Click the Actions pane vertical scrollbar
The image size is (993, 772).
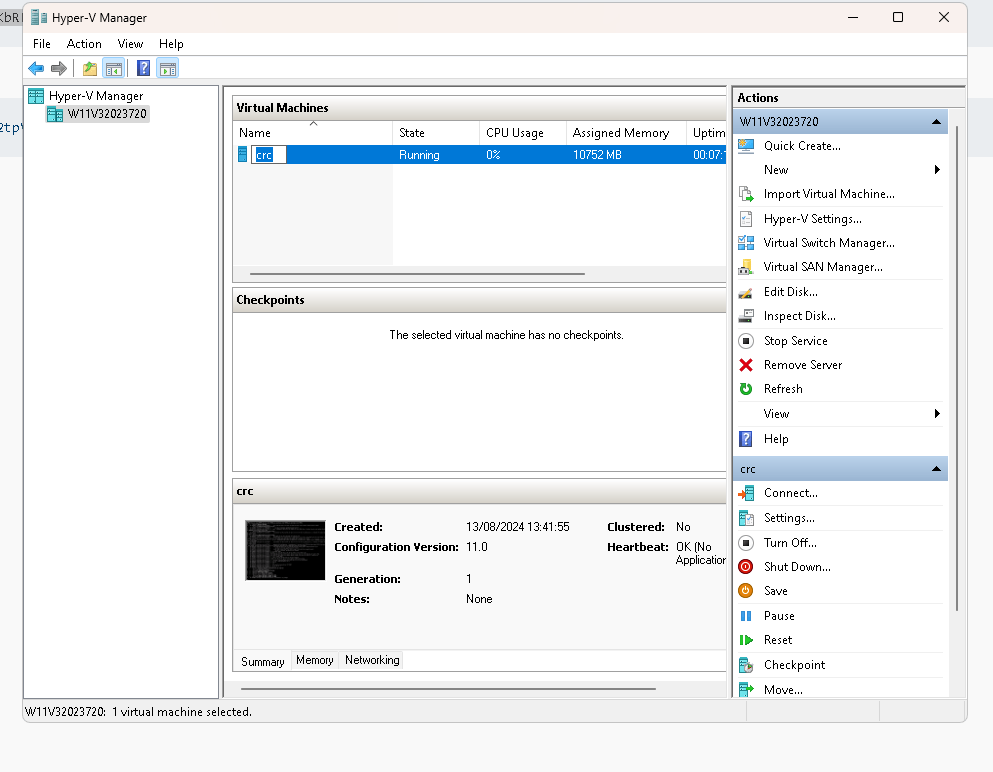[956, 369]
